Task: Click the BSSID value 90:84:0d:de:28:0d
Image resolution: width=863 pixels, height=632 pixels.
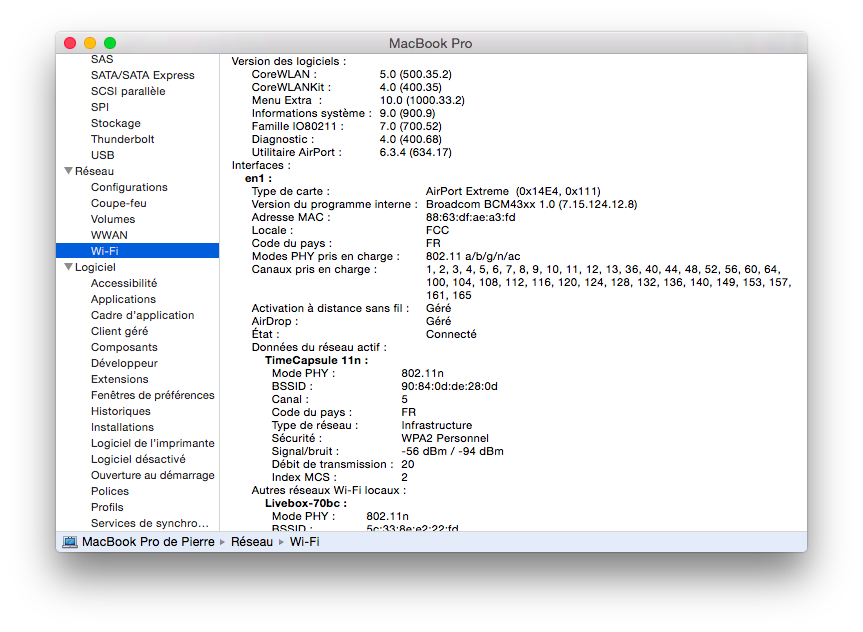Action: coord(449,386)
